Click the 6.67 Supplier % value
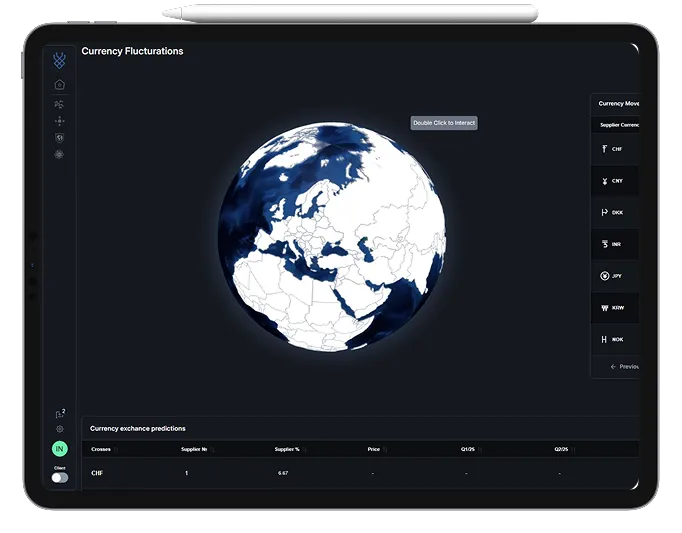682x533 pixels. coord(283,473)
